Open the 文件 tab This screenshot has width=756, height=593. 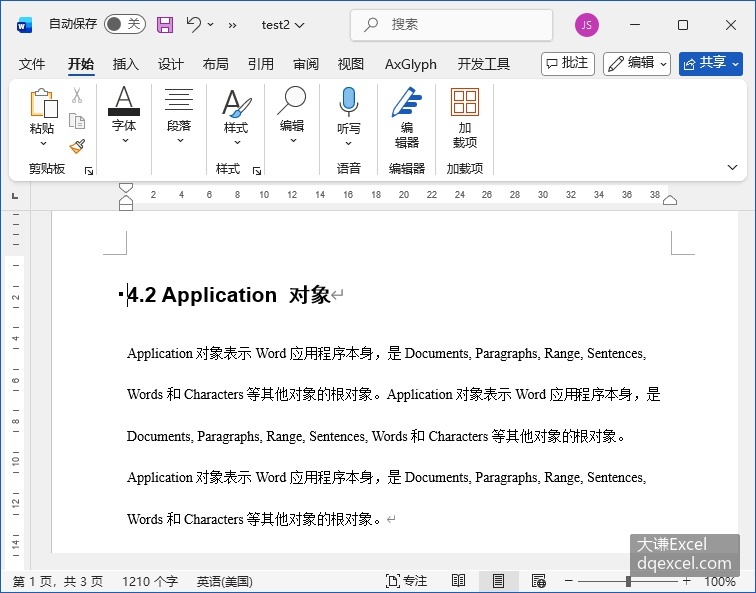[x=32, y=64]
